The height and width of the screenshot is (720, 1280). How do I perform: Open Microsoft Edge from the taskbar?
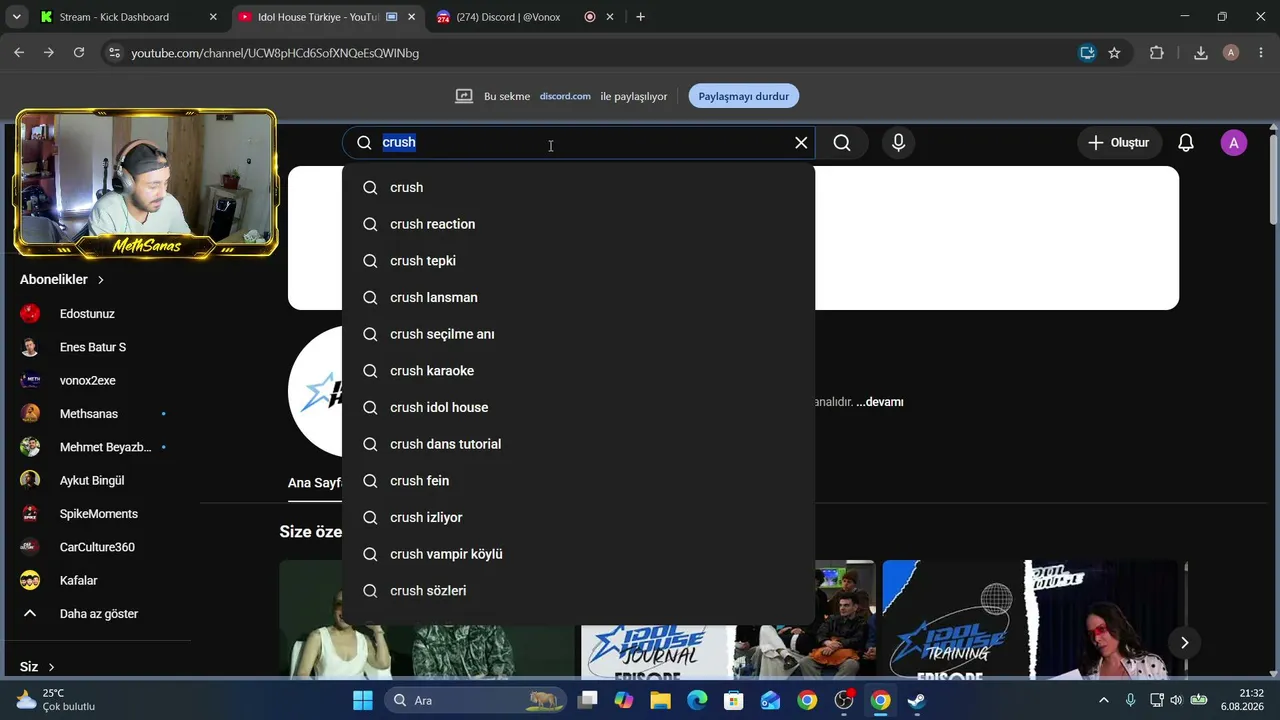pos(697,700)
